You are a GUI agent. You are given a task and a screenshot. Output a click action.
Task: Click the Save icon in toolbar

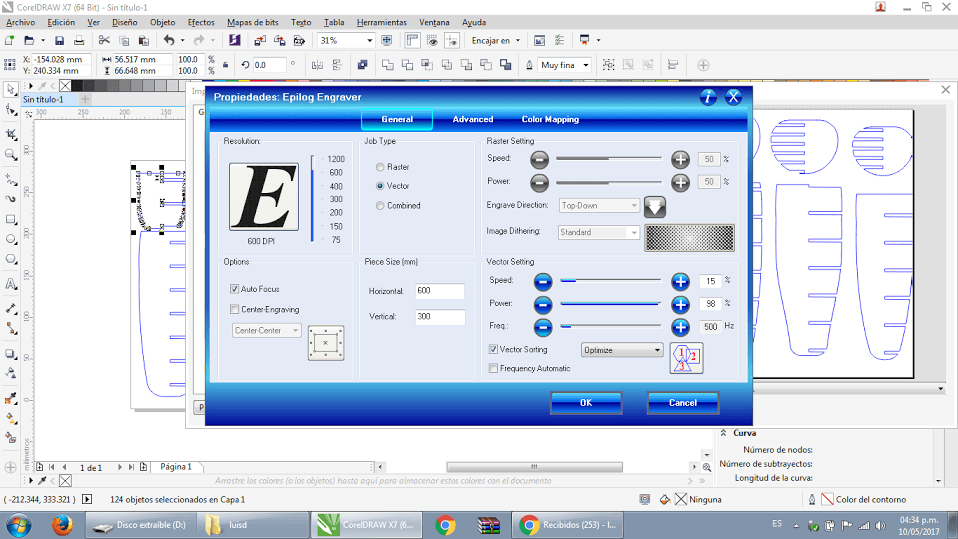(59, 40)
